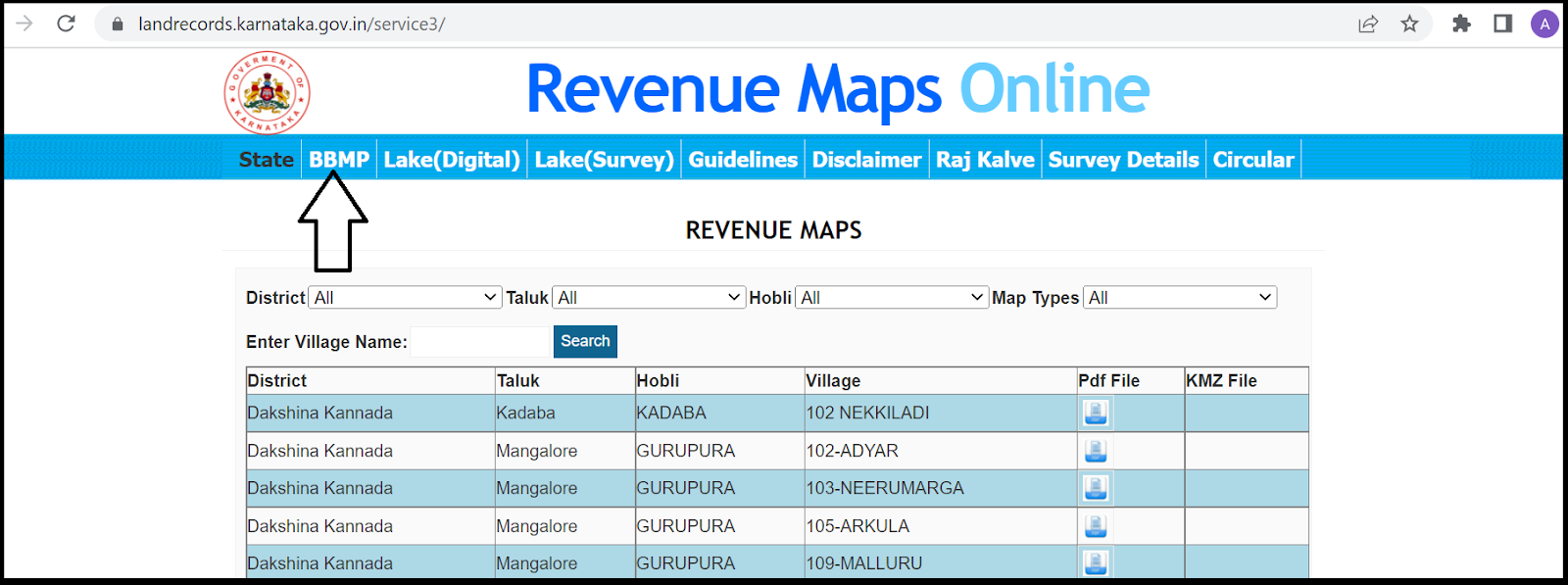1568x585 pixels.
Task: Open the Disclaimer tab
Action: point(867,159)
